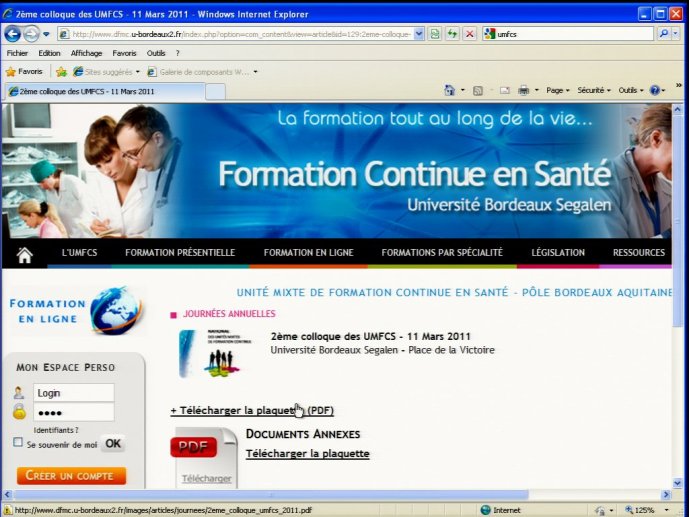Screen dimensions: 689x517
Task: Click the white house home icon
Action: click(x=25, y=254)
